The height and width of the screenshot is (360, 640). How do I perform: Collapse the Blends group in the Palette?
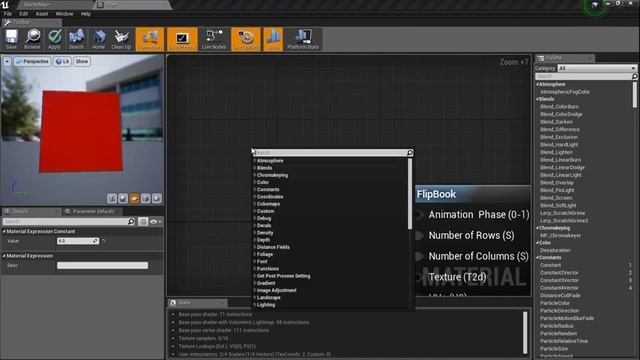point(538,99)
